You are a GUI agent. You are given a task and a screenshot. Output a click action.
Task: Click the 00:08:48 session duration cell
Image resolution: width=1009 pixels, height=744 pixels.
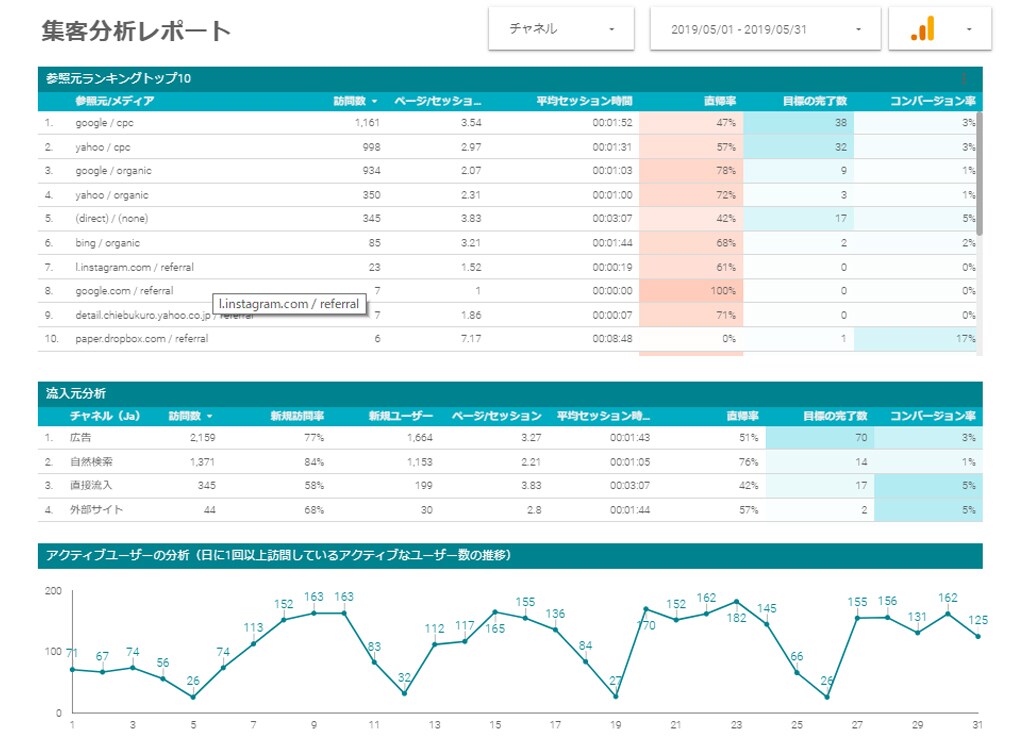612,339
